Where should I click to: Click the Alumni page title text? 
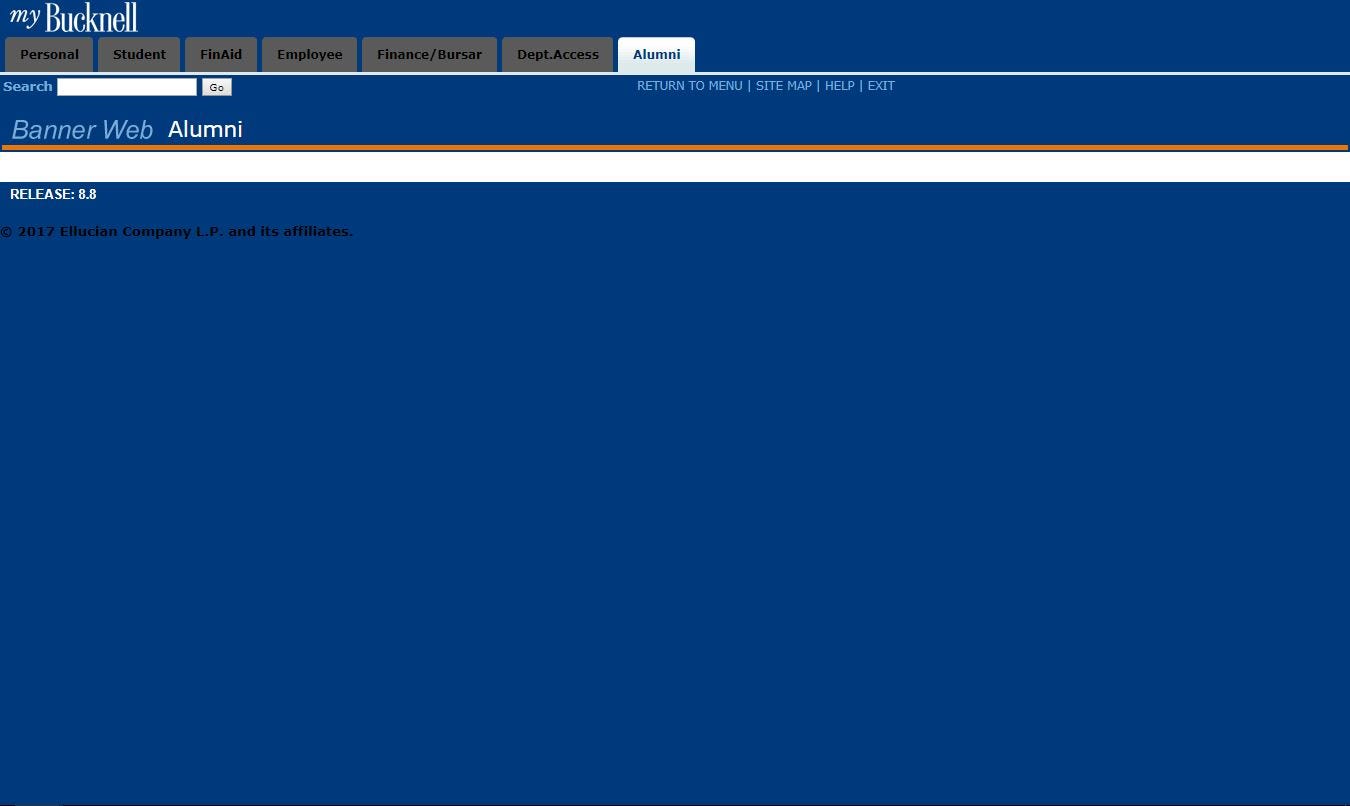coord(205,130)
